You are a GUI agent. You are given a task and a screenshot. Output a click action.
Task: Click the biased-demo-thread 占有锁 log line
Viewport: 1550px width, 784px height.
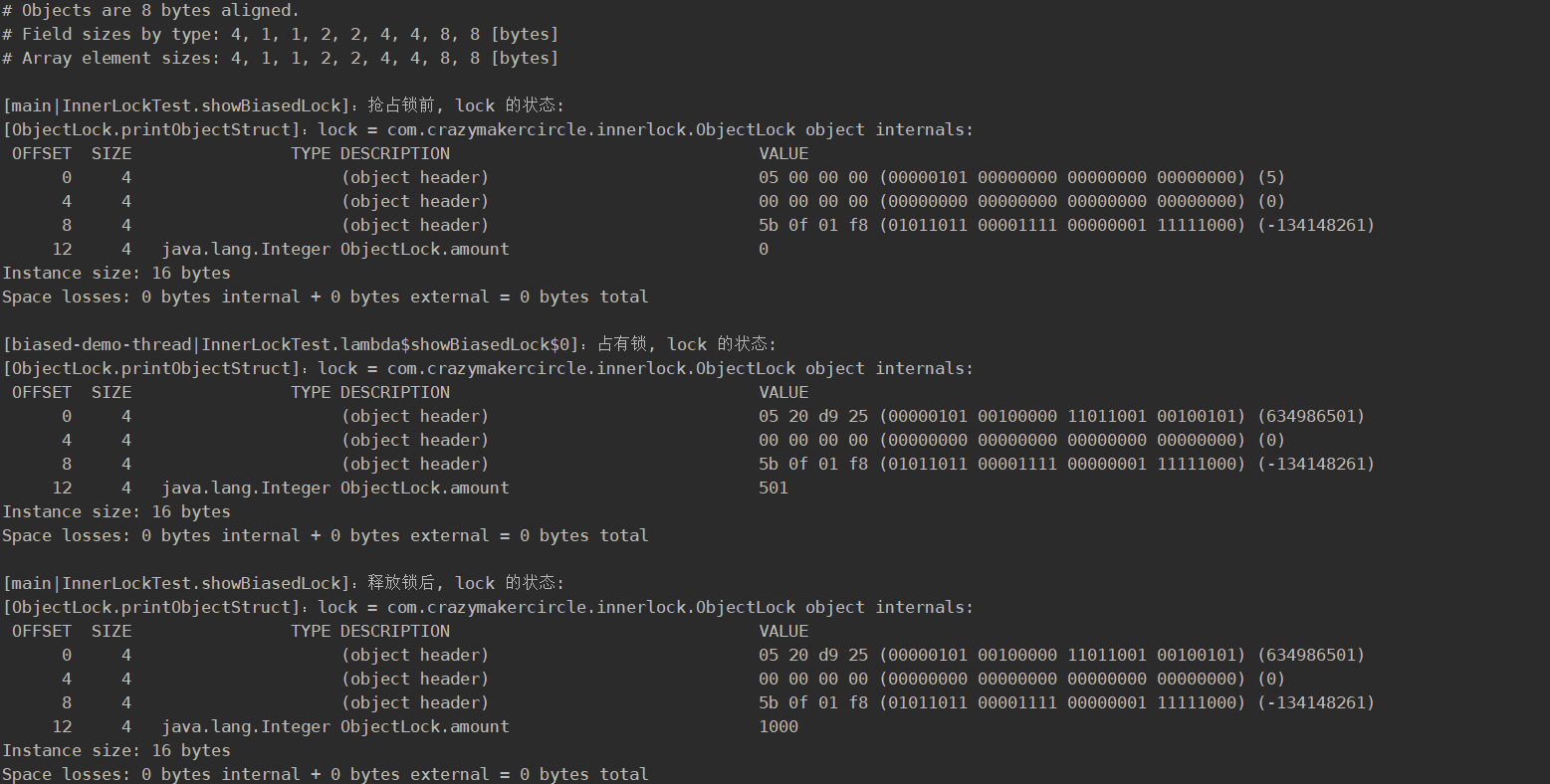(x=388, y=344)
